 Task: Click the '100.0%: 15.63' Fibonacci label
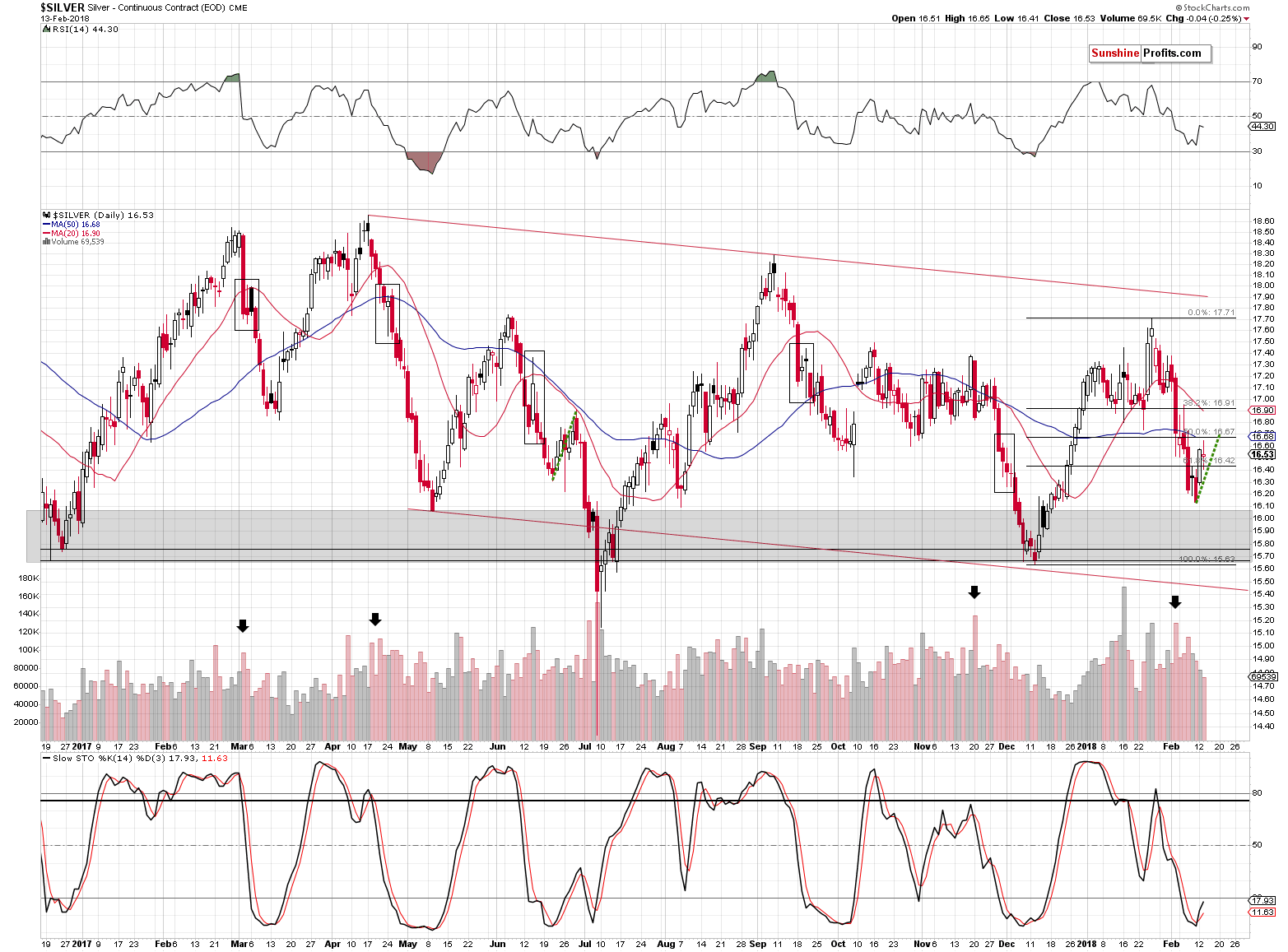point(1207,560)
